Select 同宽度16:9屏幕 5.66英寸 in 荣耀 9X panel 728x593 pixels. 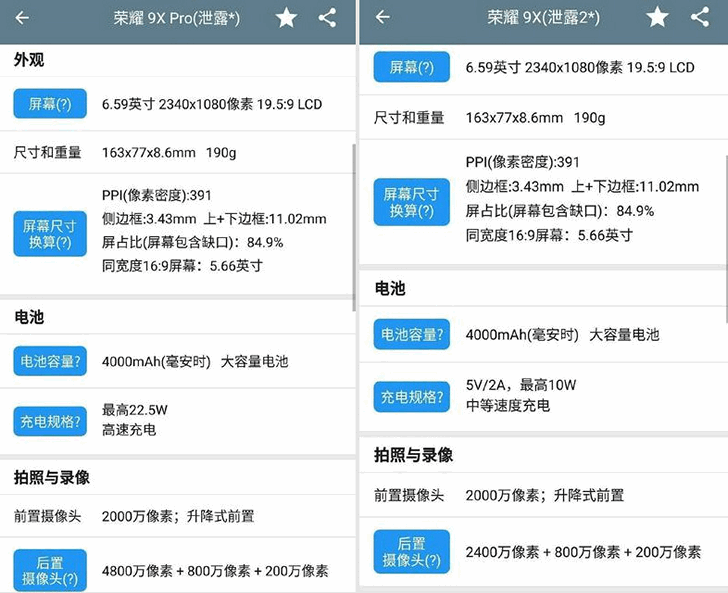549,235
